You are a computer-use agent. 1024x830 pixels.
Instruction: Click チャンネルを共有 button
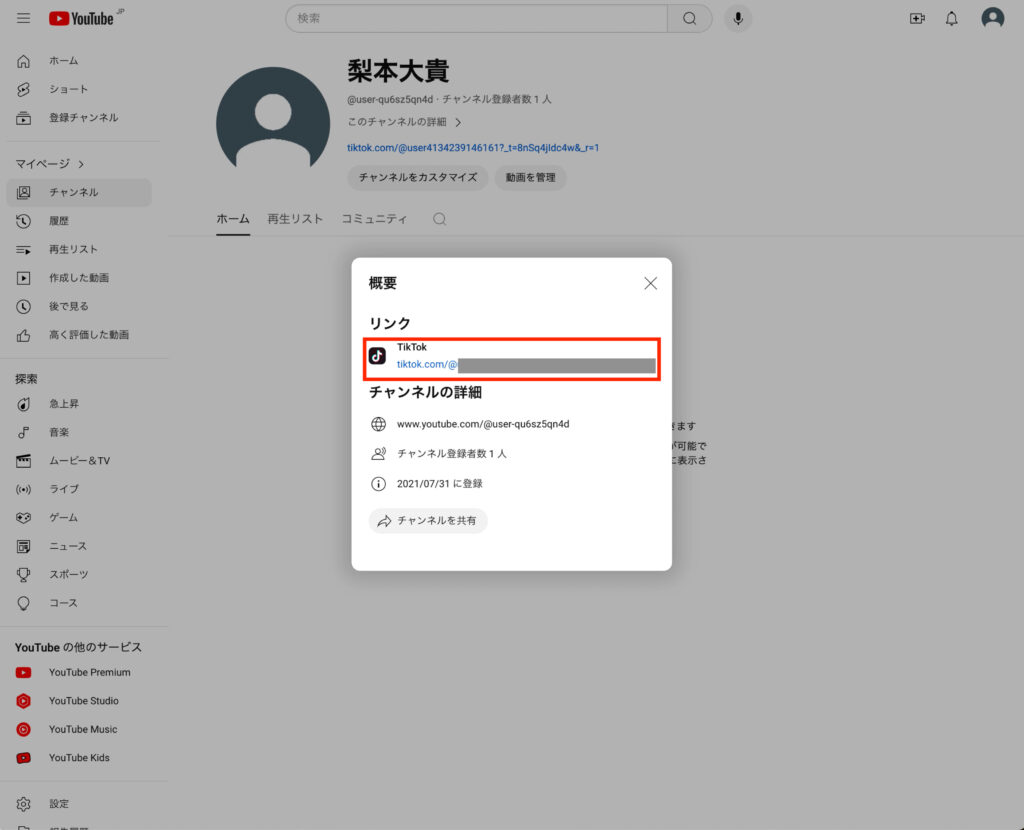(x=428, y=521)
